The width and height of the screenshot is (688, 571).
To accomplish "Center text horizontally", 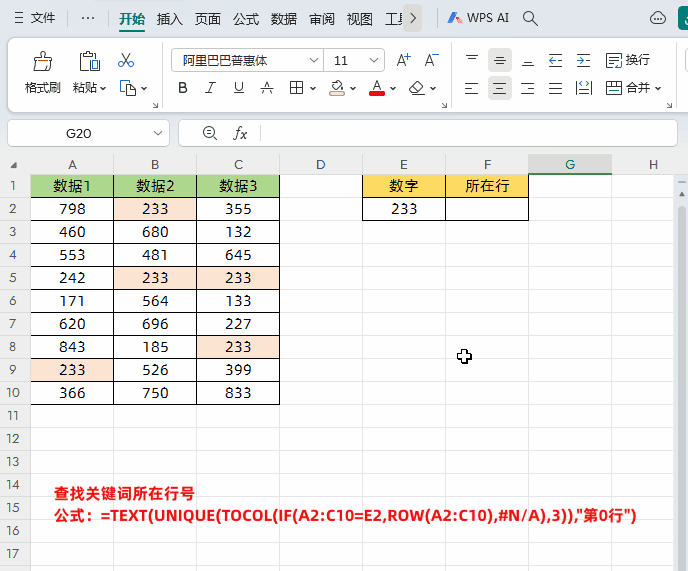I will (x=500, y=88).
